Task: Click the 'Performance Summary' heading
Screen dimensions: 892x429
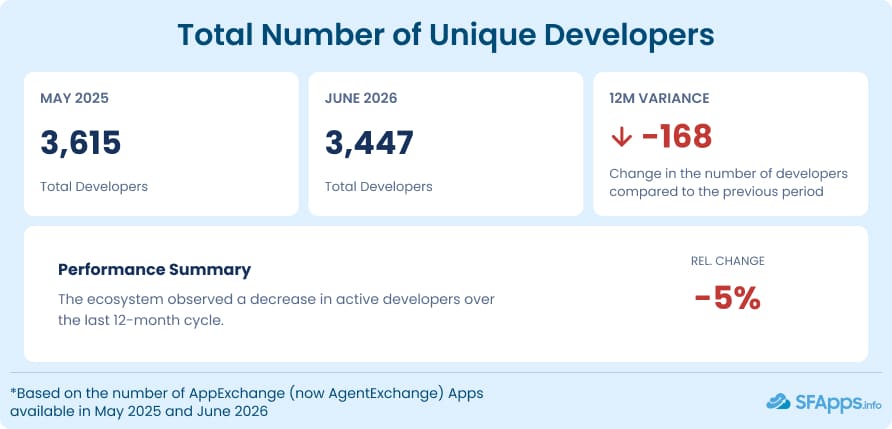Action: (x=155, y=270)
